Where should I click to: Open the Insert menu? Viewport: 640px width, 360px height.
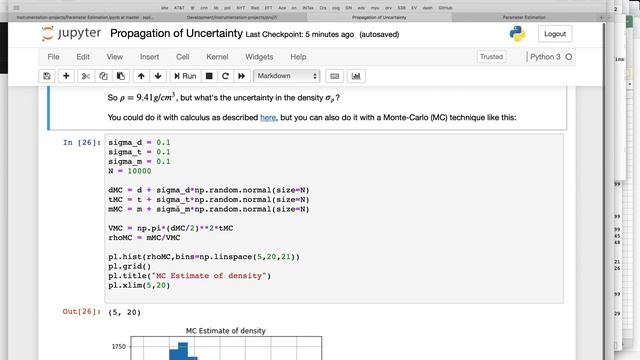(149, 57)
